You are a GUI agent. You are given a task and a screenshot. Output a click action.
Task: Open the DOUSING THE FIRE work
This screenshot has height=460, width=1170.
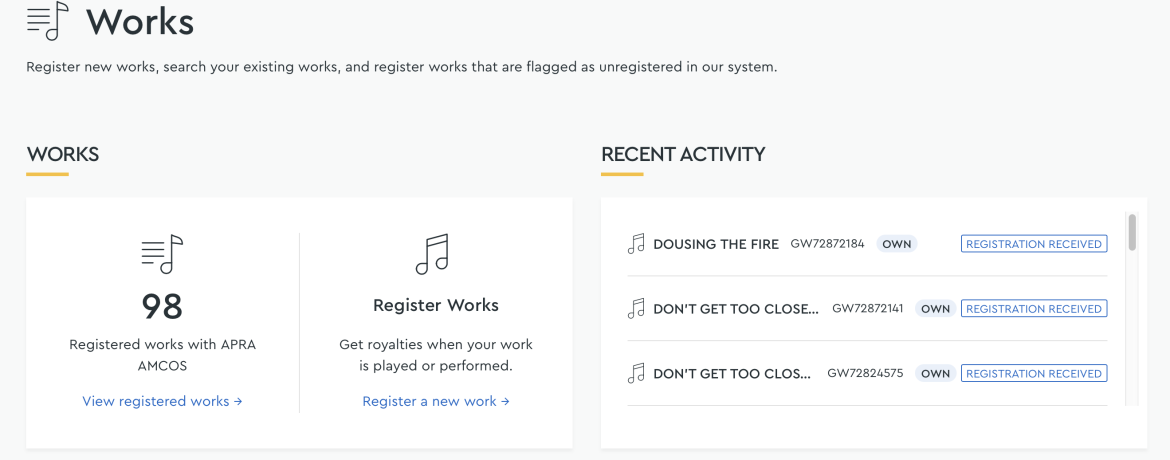coord(716,244)
